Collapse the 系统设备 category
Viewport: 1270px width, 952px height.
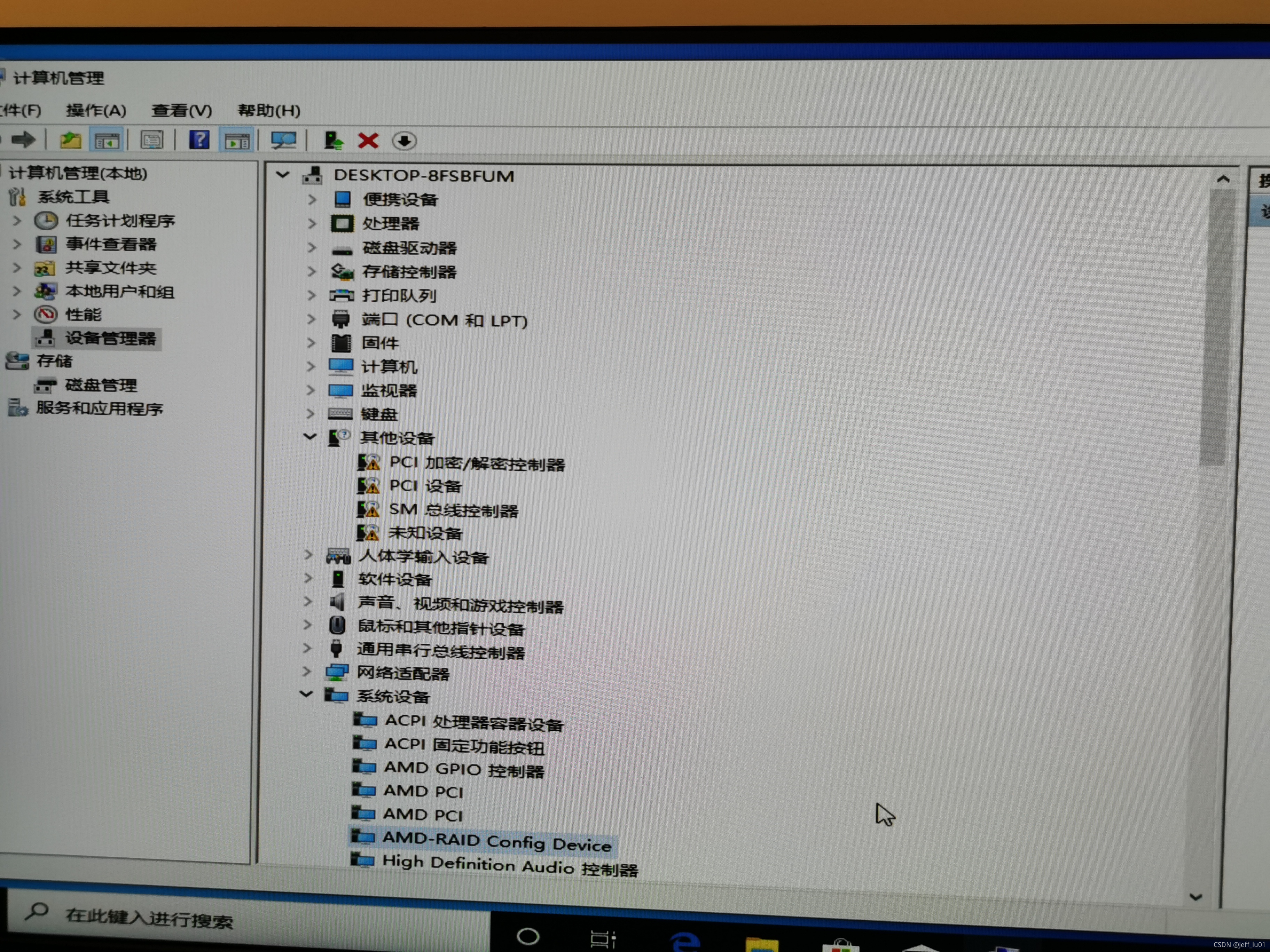click(x=307, y=695)
